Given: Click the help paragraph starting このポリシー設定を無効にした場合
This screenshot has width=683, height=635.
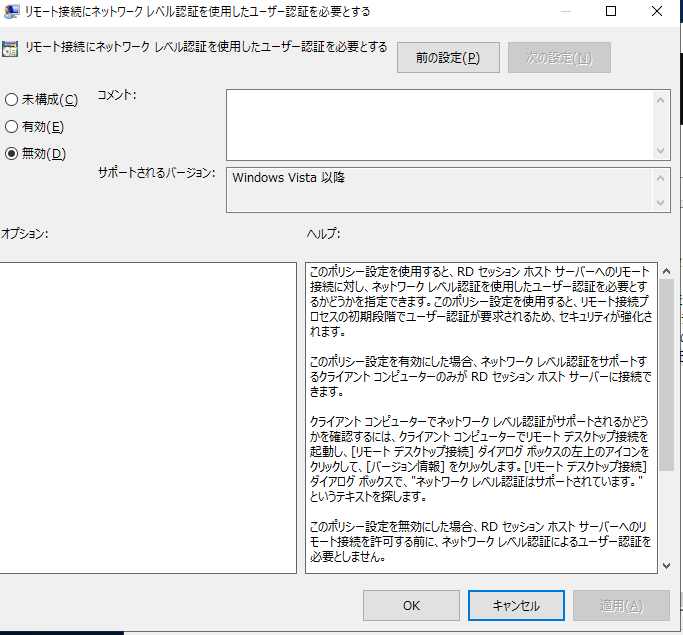Looking at the screenshot, I should (x=480, y=541).
